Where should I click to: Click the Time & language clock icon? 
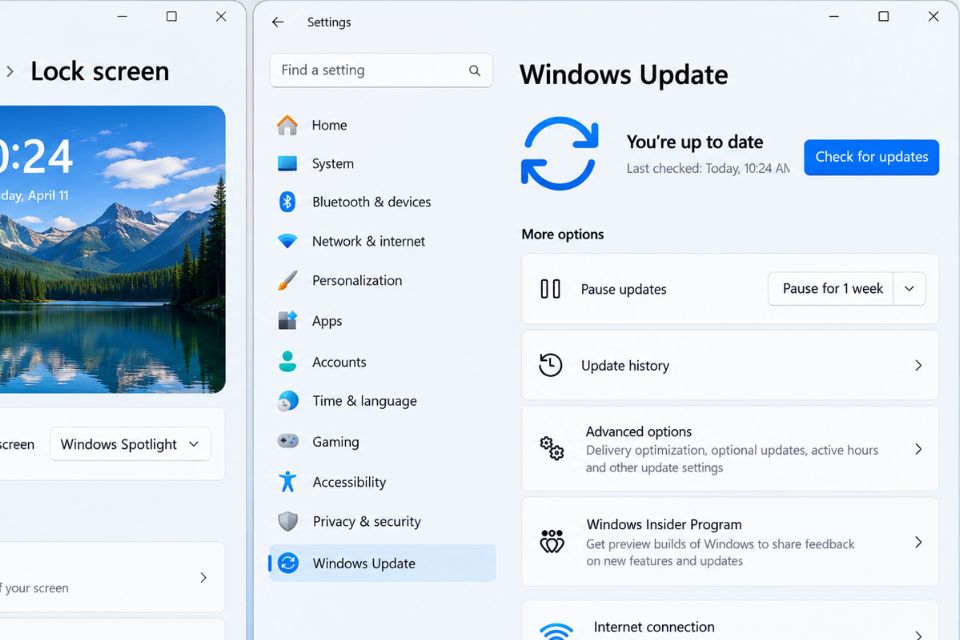[287, 401]
